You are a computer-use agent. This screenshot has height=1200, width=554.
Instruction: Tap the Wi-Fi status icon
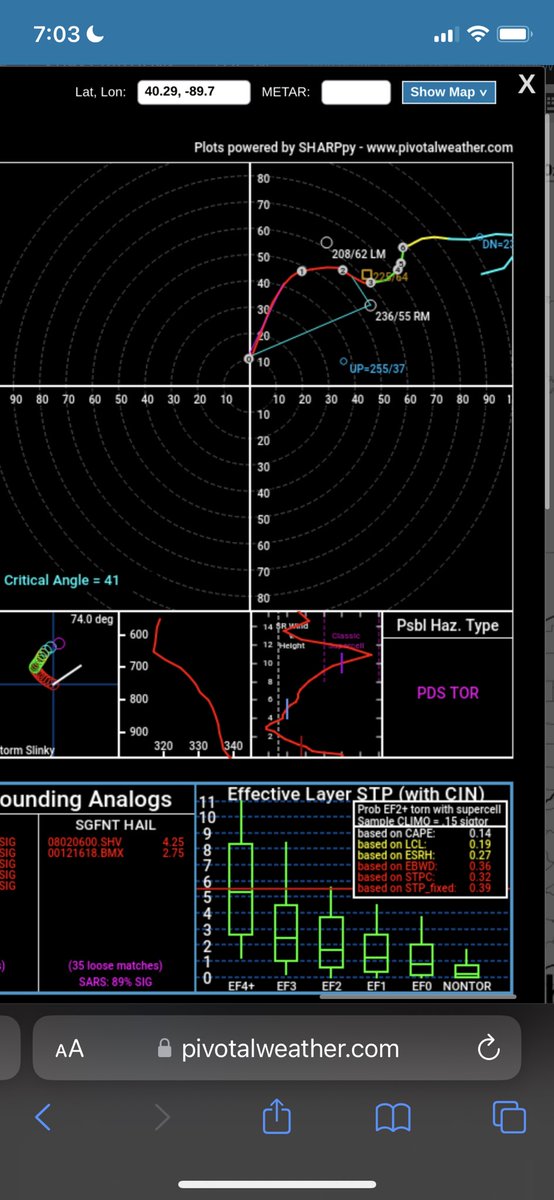[478, 34]
